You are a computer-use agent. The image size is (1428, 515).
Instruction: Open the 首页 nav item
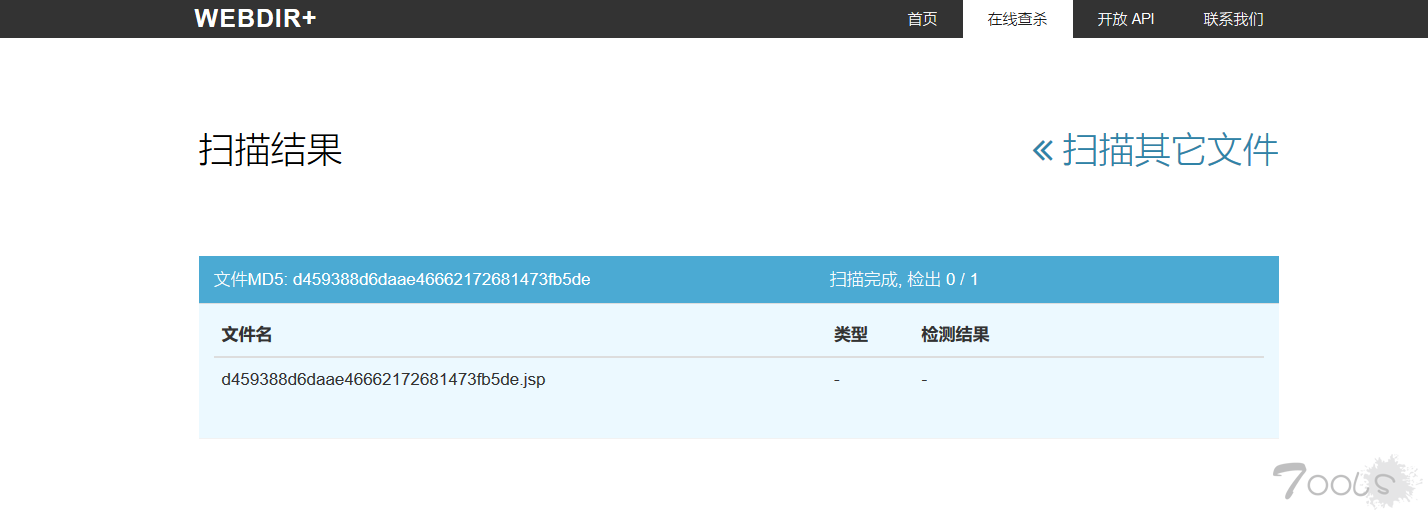[x=922, y=19]
